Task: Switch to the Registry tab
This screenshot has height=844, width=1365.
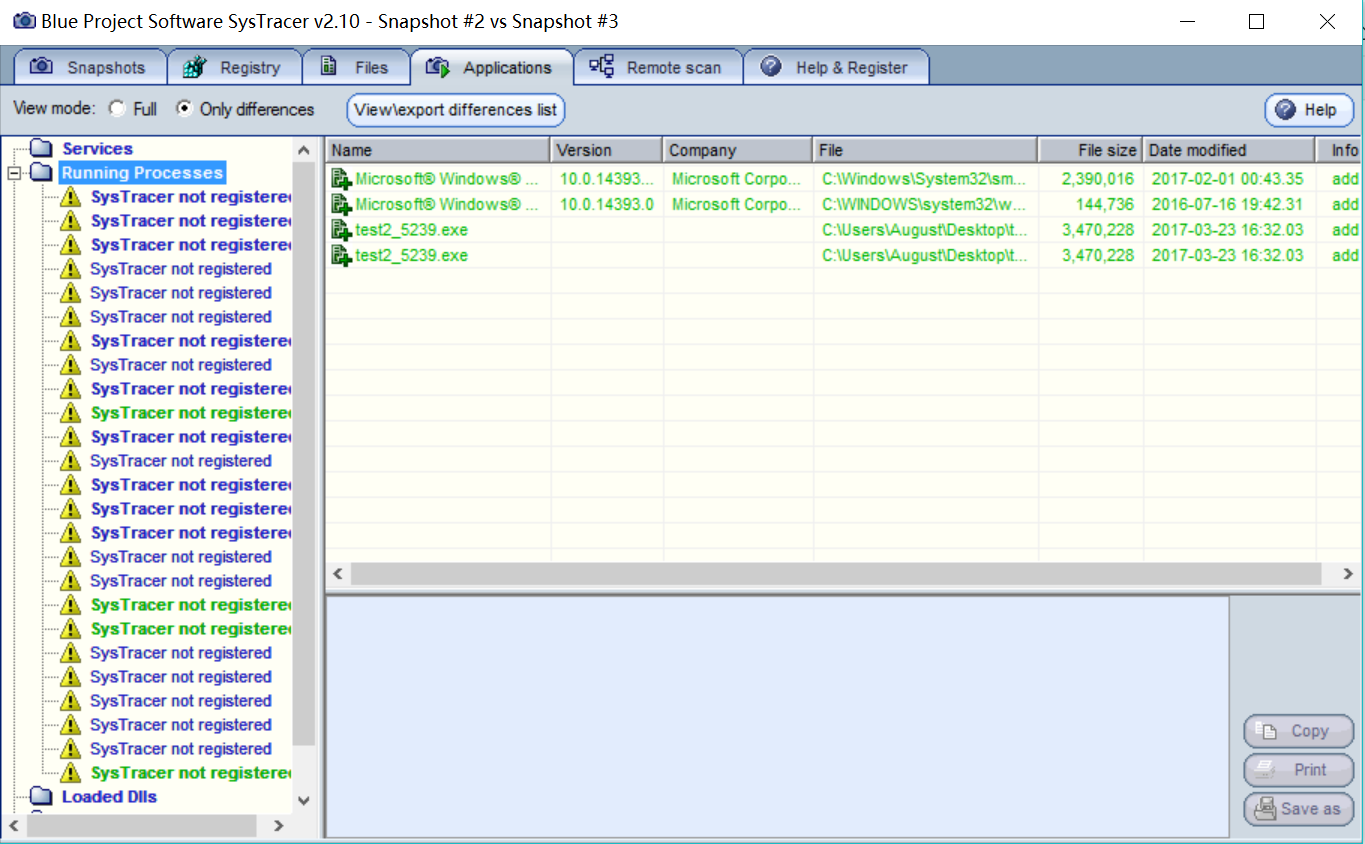Action: tap(234, 68)
